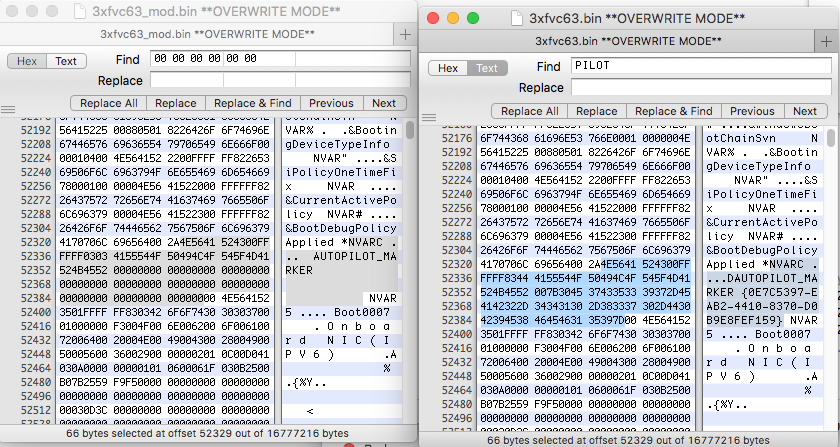
Task: Click hex B07B2559 in 3xfvc63_mod.bin row 52480
Action: tap(84, 382)
